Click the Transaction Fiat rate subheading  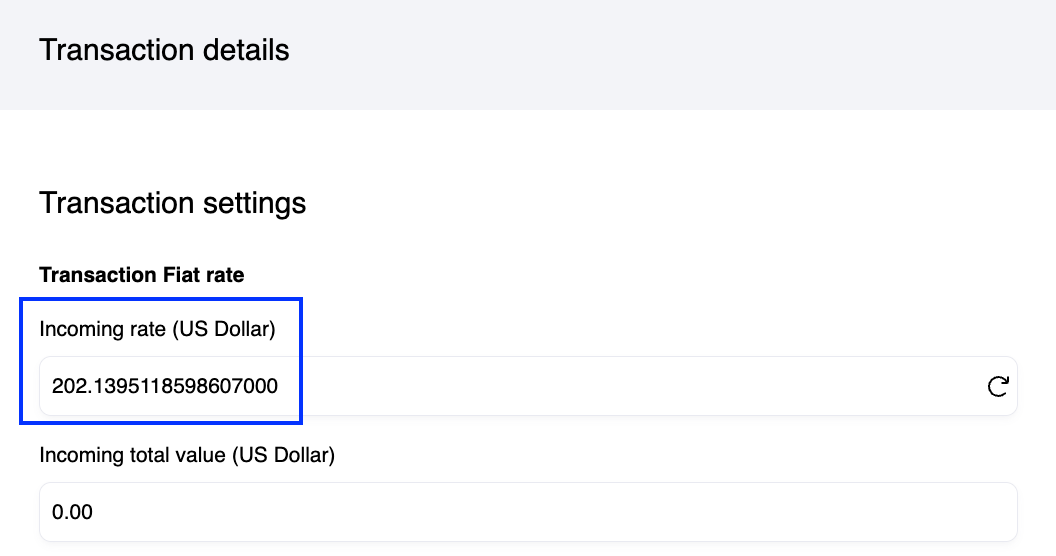pos(141,274)
